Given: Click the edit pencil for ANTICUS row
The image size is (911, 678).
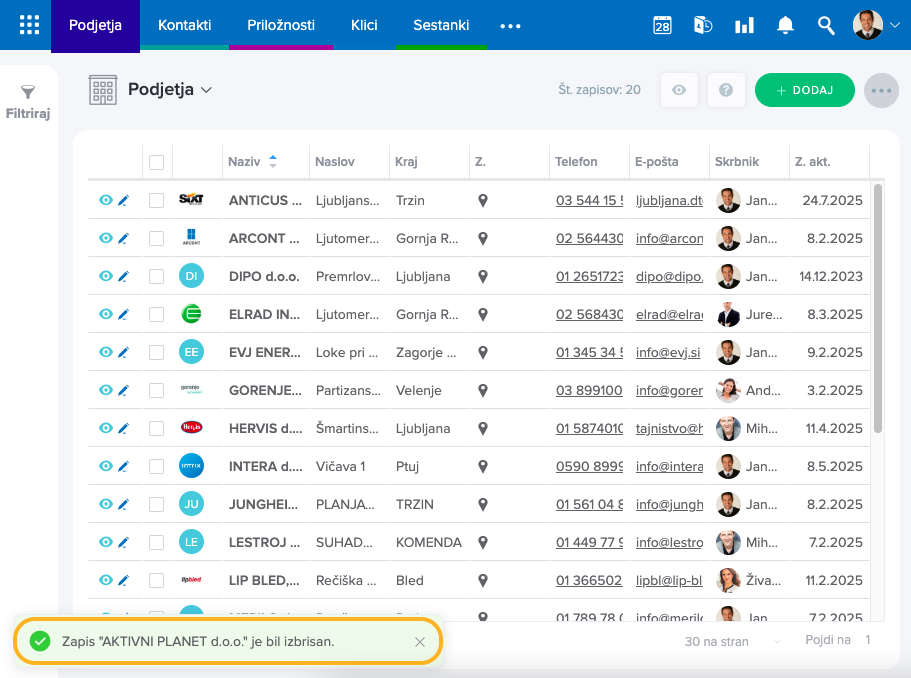Looking at the screenshot, I should click(124, 201).
